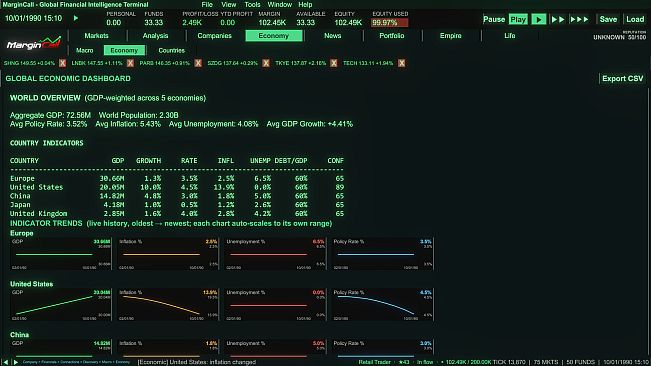
Task: Select the Economy sub-tab
Action: coord(124,50)
